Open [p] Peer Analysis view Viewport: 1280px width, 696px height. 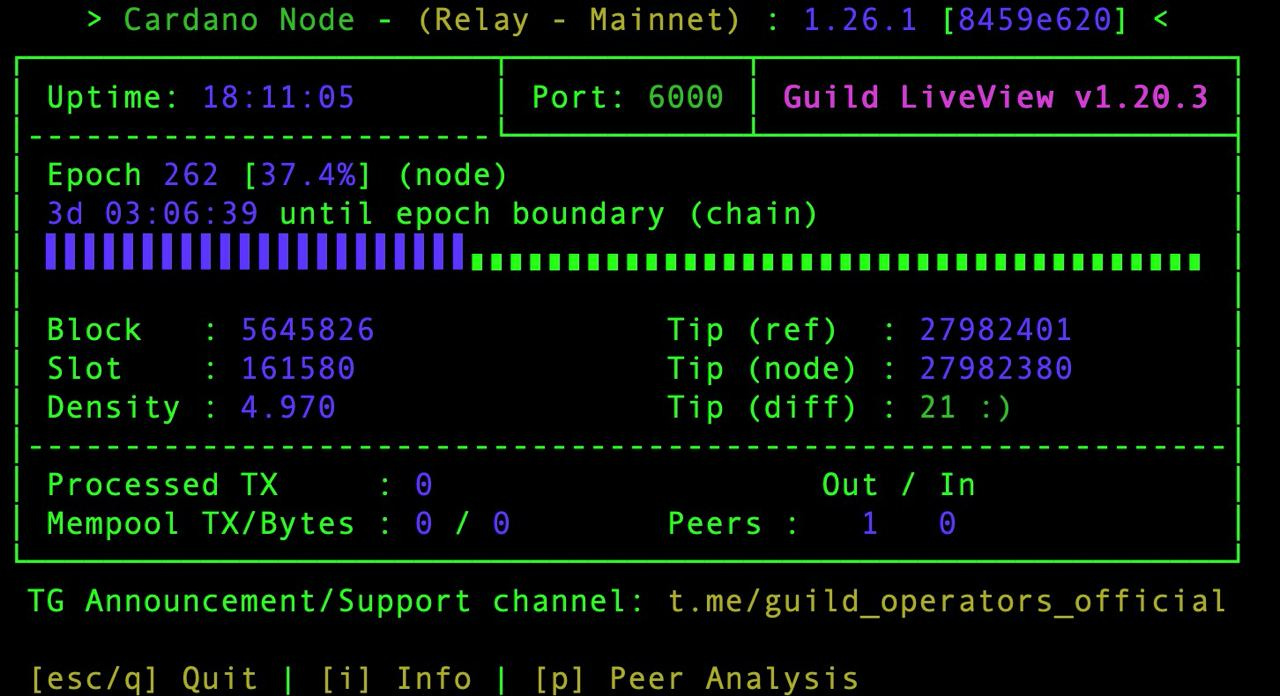click(696, 678)
